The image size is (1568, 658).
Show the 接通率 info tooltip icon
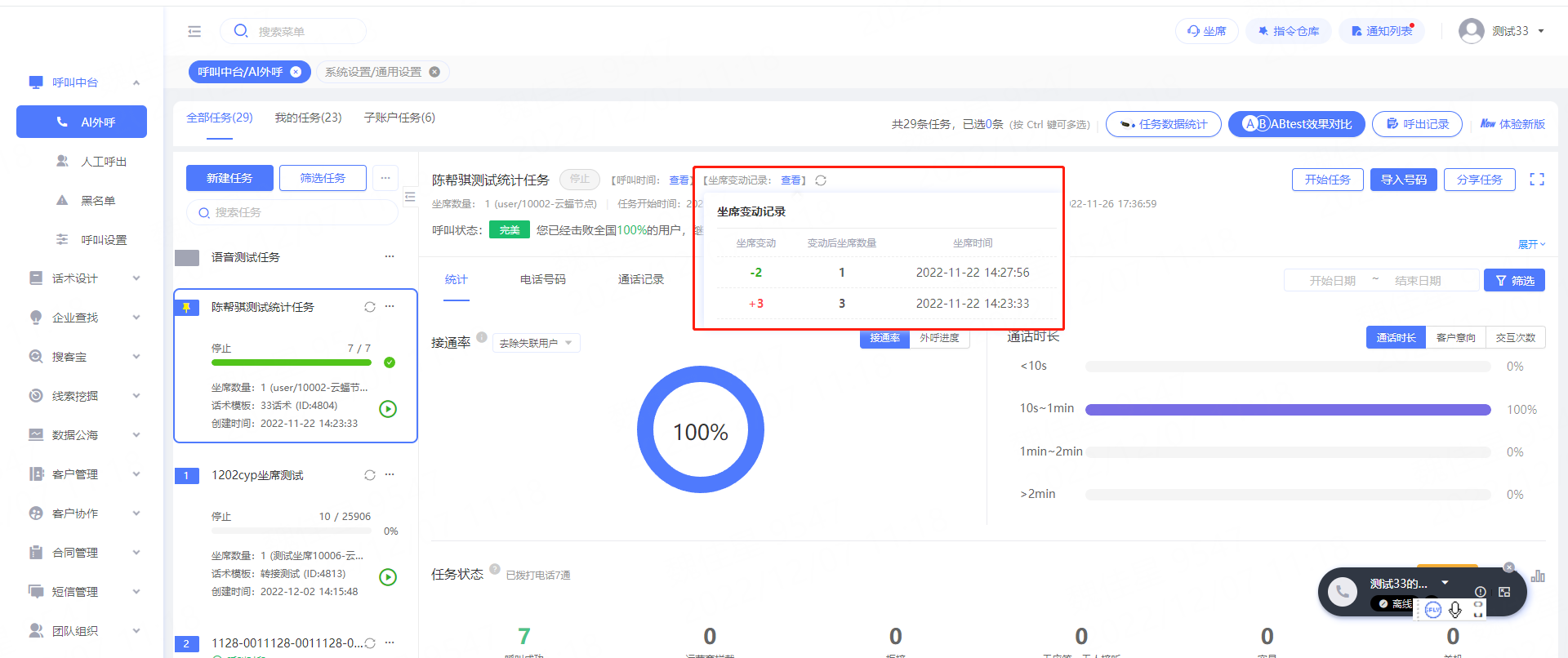click(482, 337)
